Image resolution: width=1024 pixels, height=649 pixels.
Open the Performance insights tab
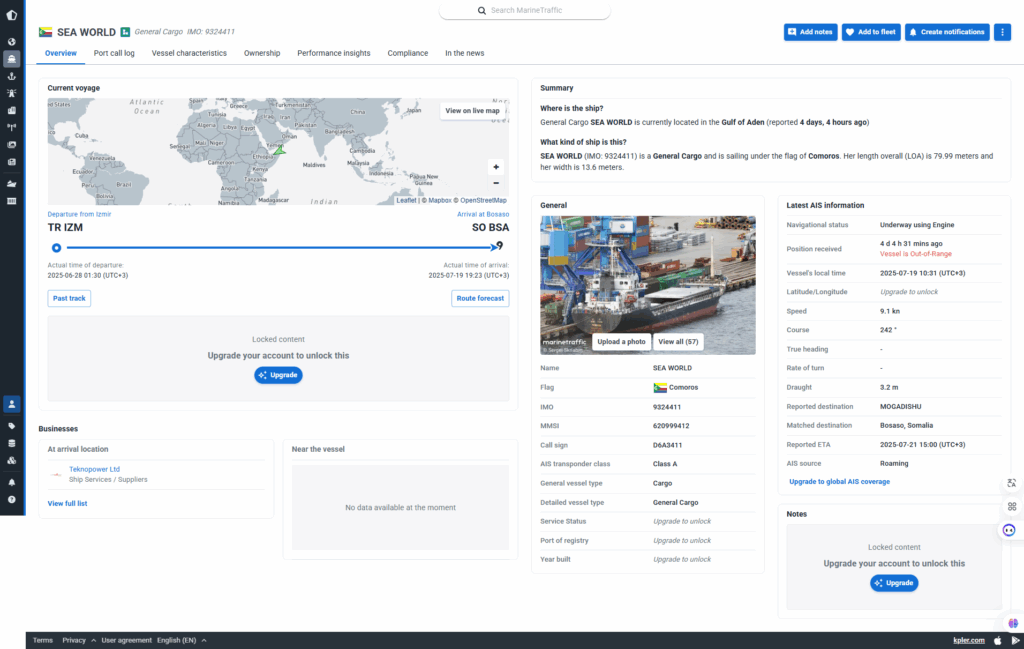334,54
